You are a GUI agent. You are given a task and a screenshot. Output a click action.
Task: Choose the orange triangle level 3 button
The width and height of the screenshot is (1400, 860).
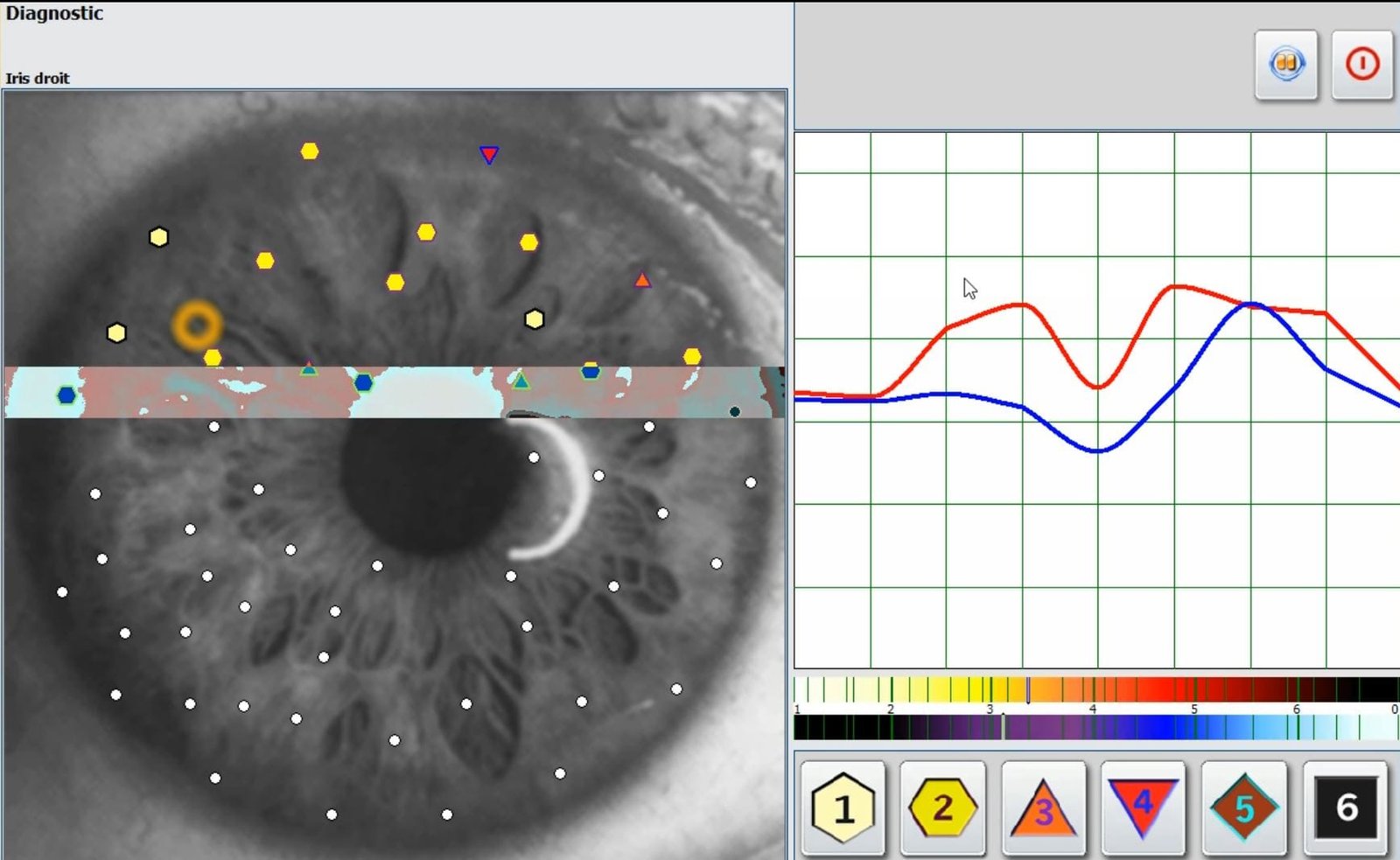coord(1043,808)
